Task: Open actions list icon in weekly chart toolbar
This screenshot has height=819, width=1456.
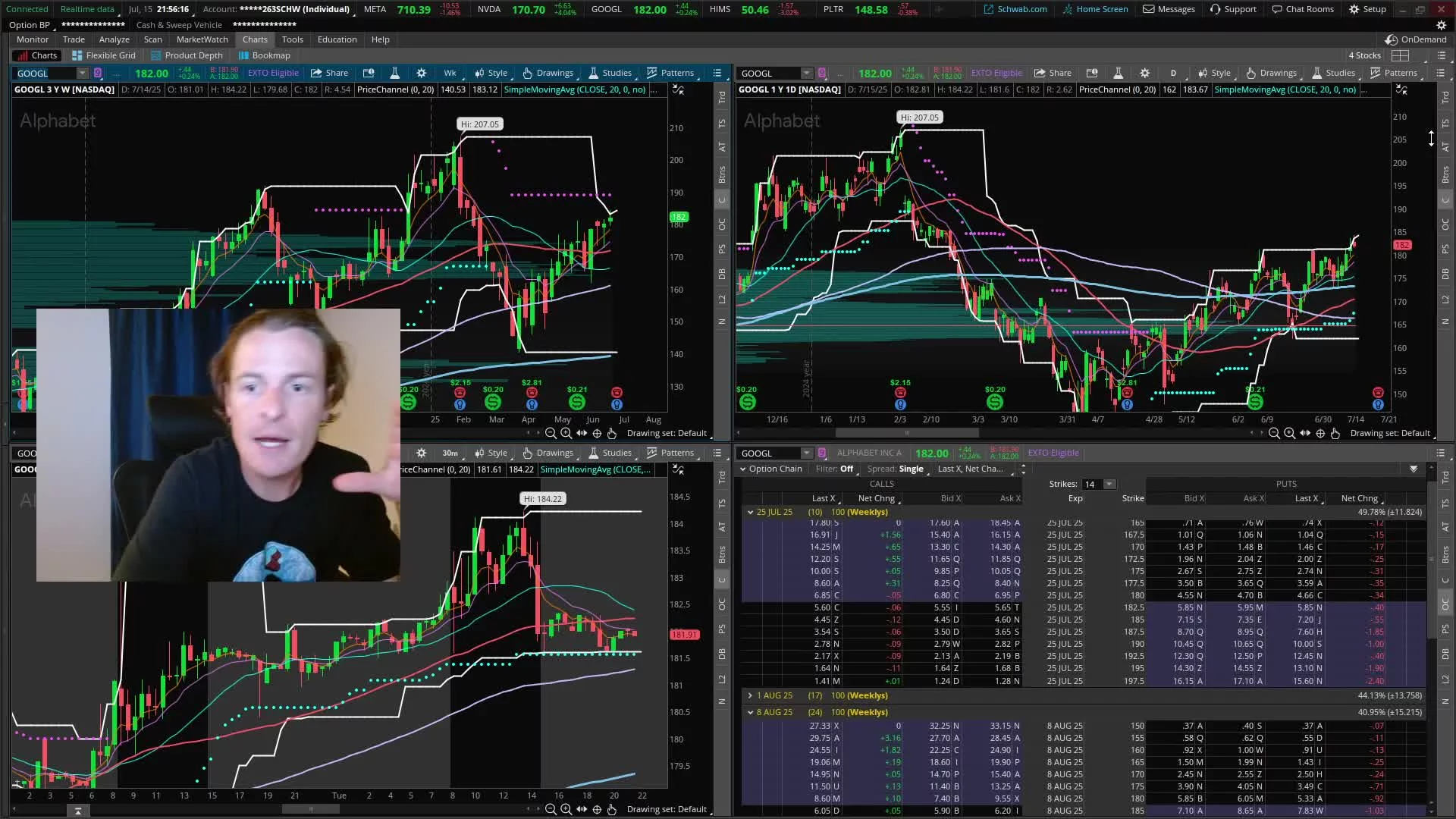Action: point(717,73)
